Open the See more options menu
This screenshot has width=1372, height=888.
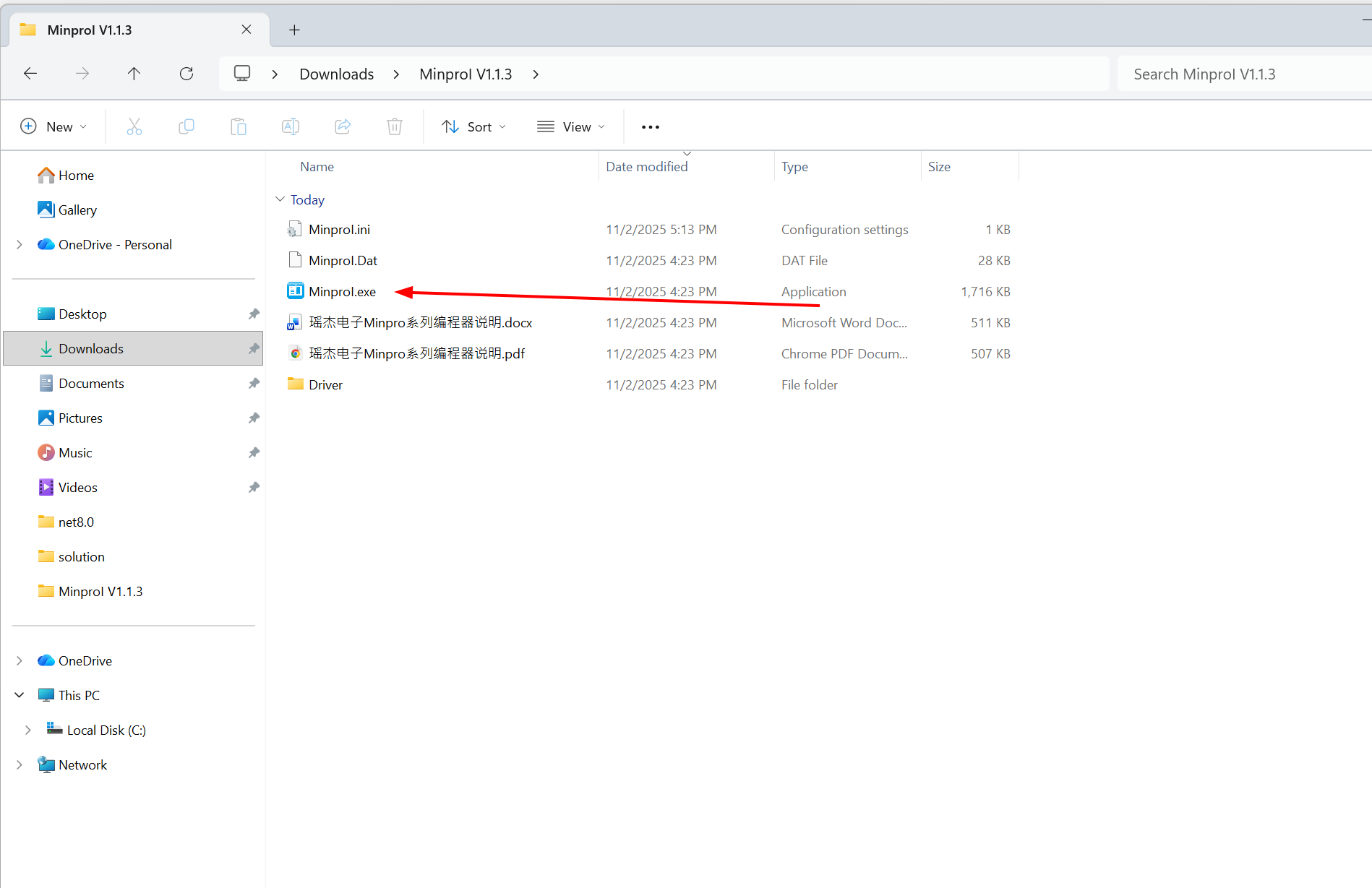[x=651, y=127]
